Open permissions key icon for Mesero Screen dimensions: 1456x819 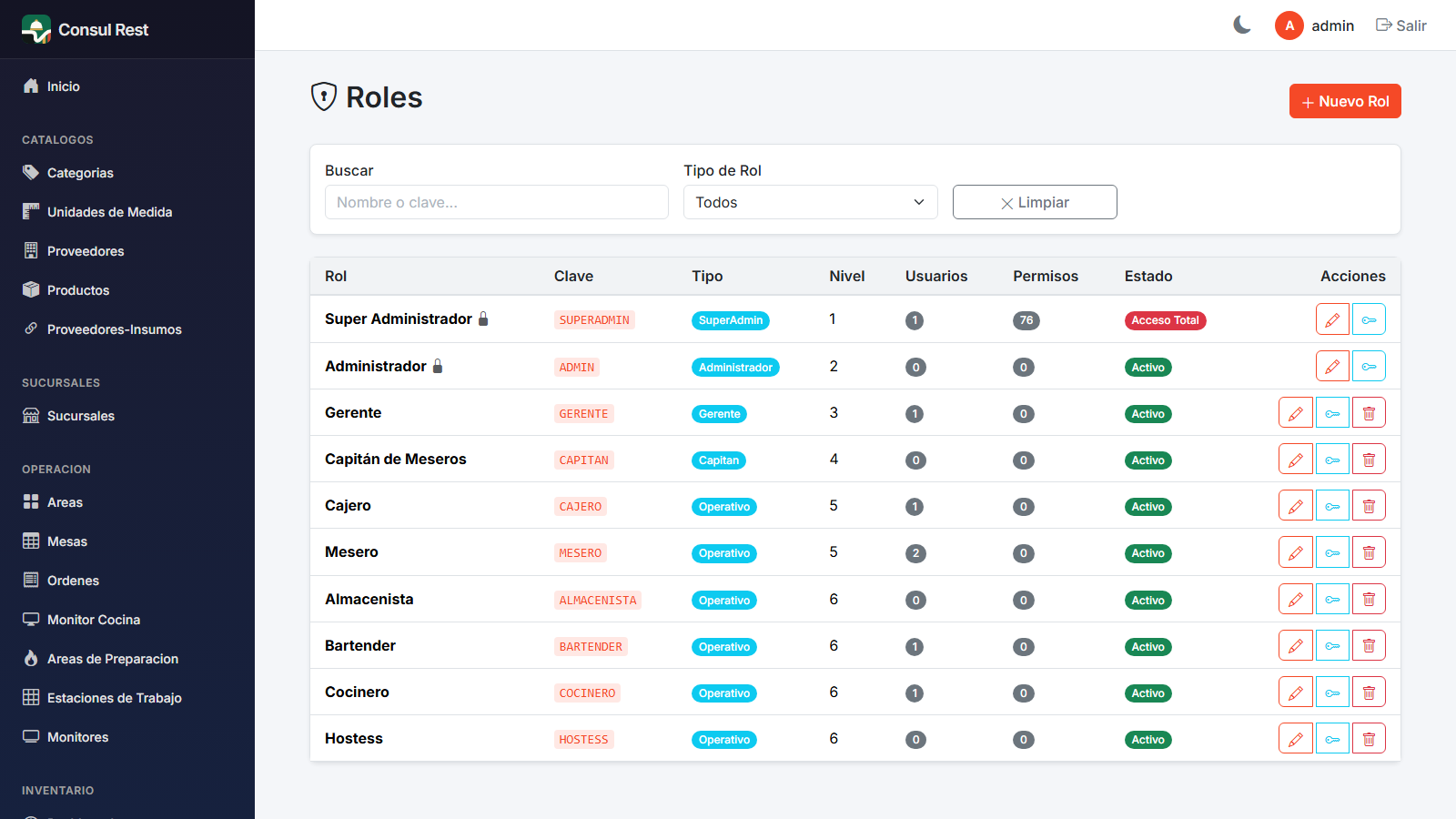(x=1332, y=552)
